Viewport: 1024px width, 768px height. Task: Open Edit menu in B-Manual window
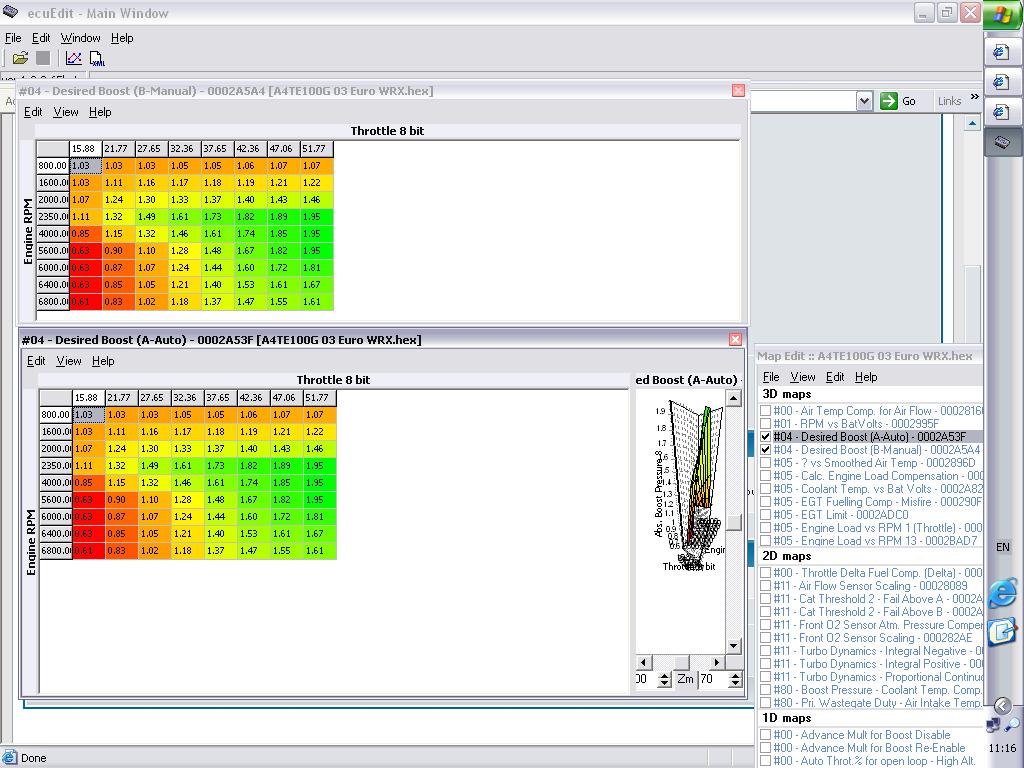tap(33, 112)
